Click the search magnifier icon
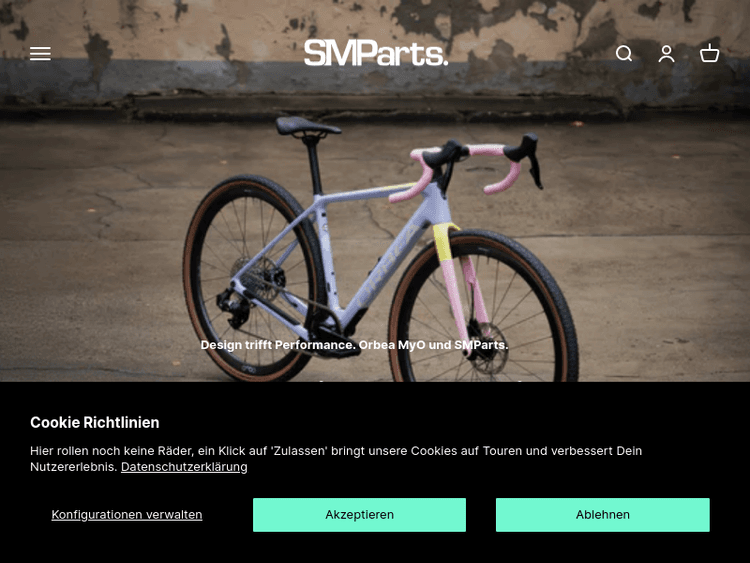Screen dimensions: 750x563 coord(624,54)
